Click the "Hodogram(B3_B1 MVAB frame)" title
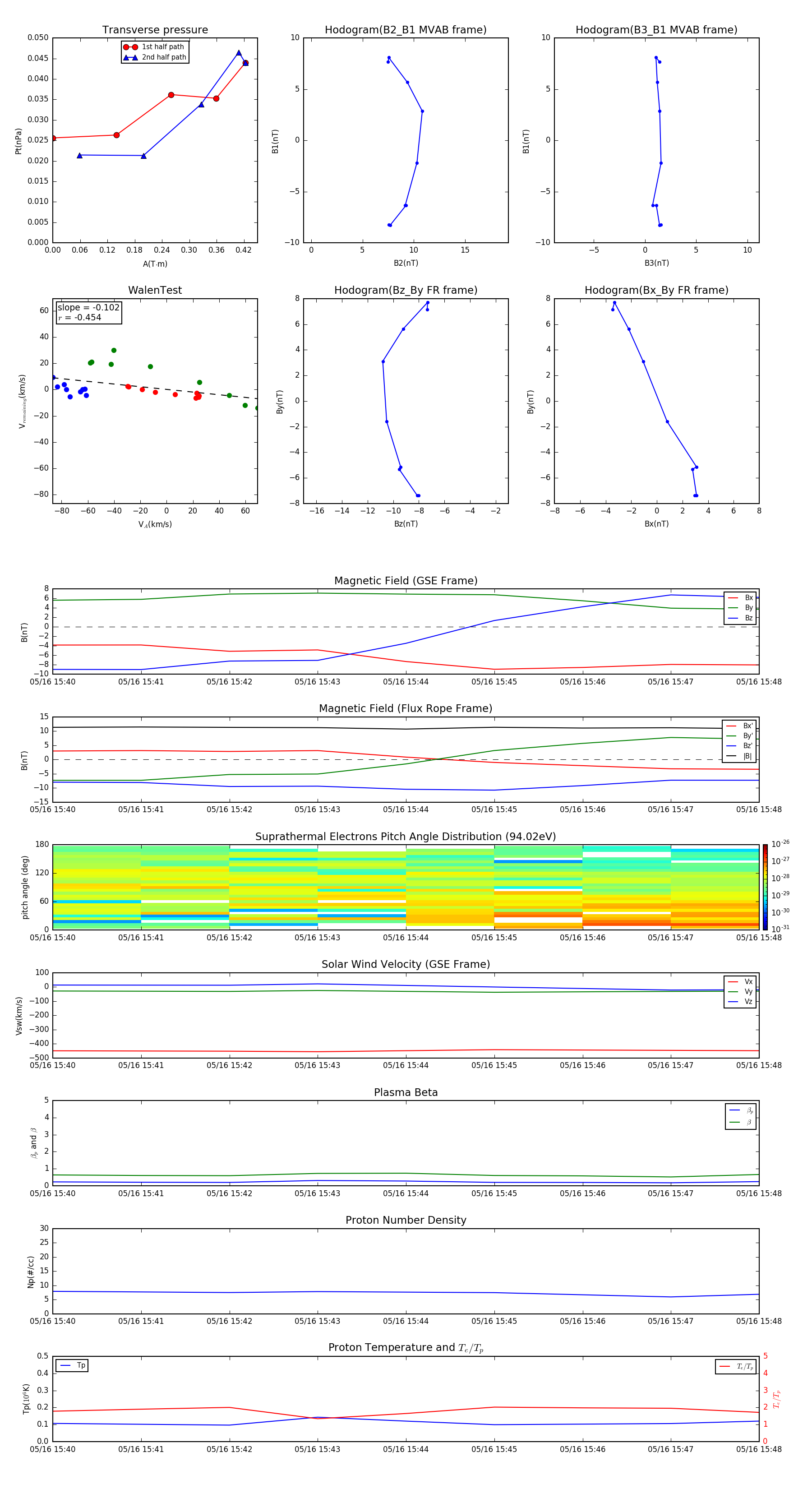Screen dimensions: 812x1489 tap(656, 30)
